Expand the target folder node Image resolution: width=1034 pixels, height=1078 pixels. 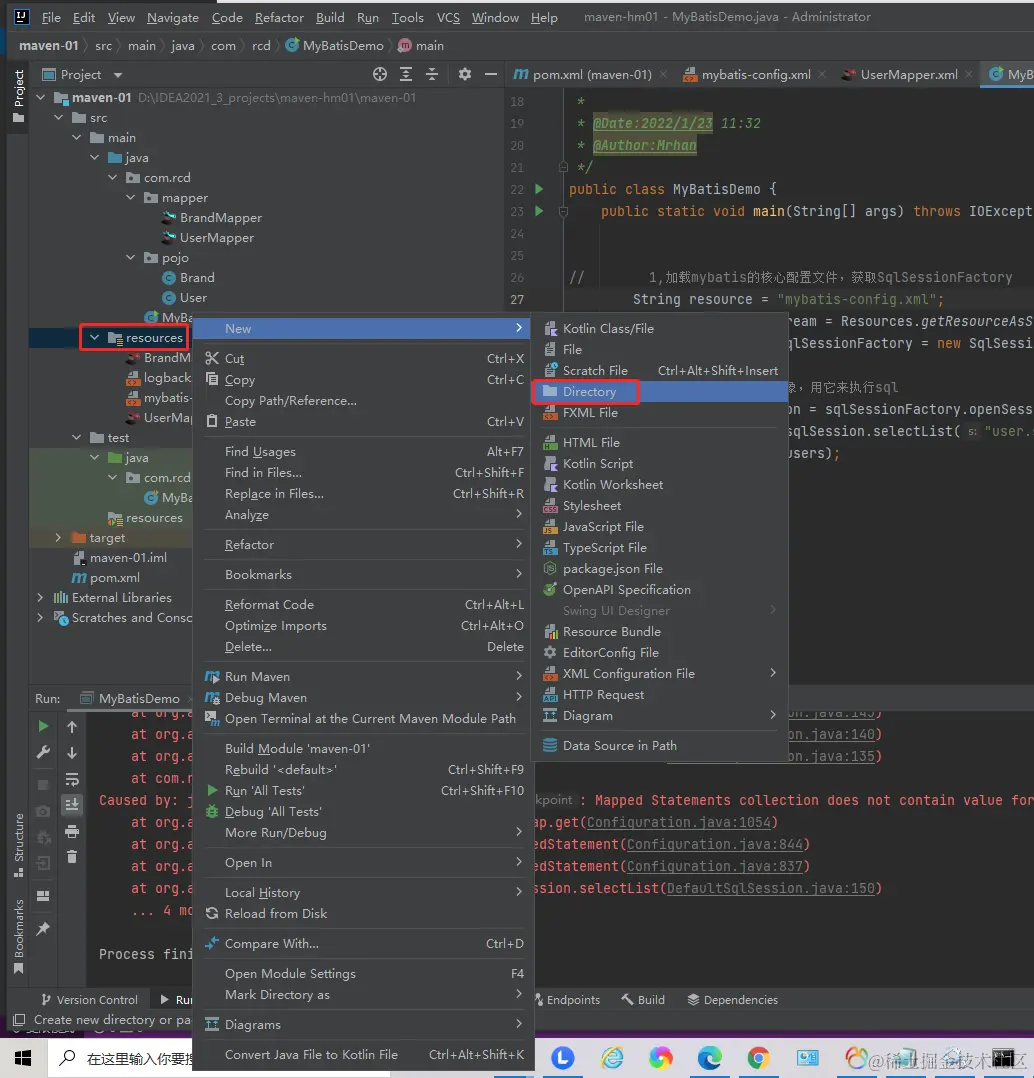click(x=58, y=538)
